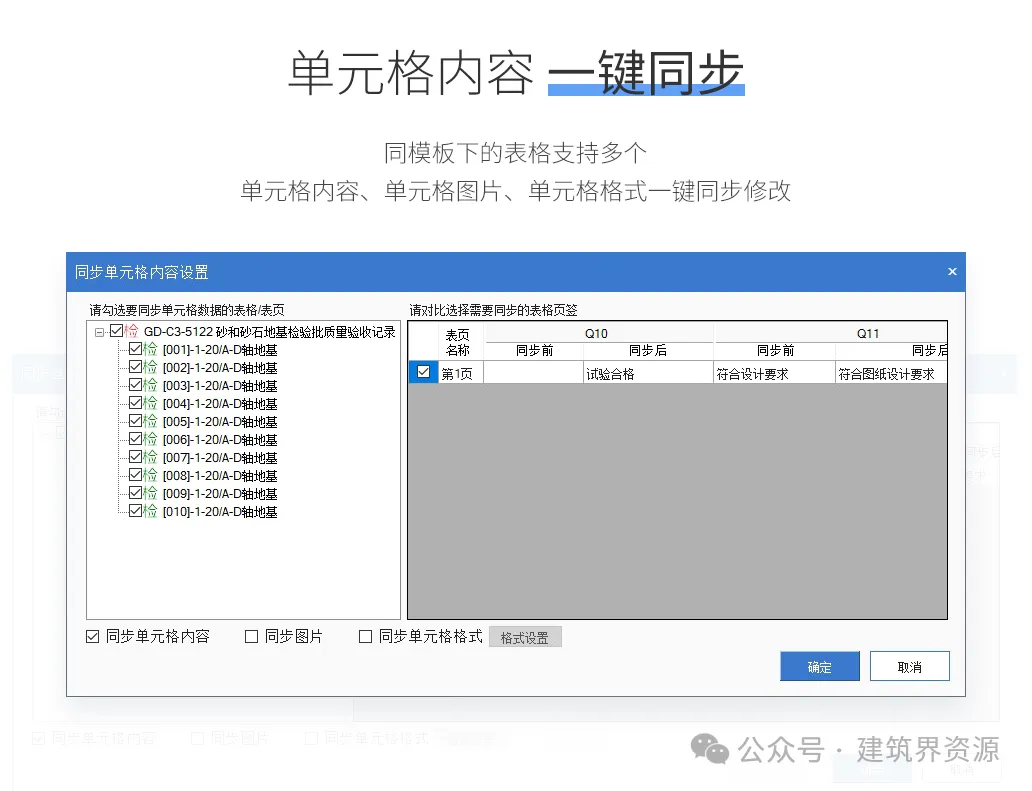Uncheck the [010]-1-20/A-D轴地基 checkbox
The image size is (1032, 791).
click(x=136, y=511)
